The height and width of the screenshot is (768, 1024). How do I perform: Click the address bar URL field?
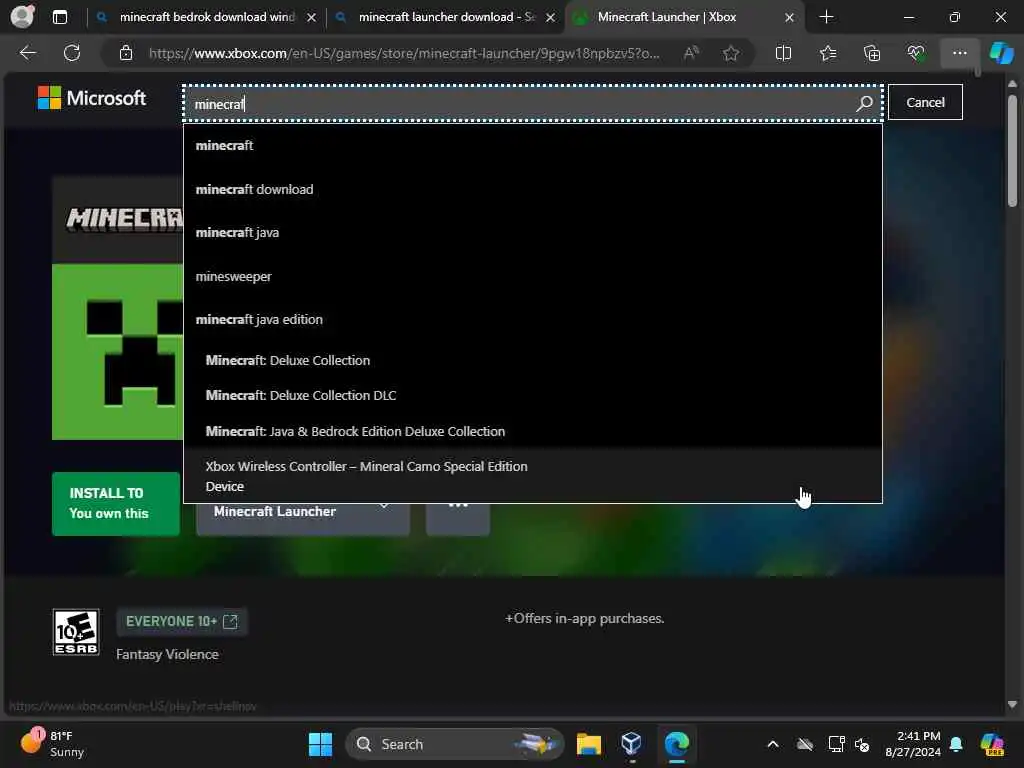coord(404,54)
